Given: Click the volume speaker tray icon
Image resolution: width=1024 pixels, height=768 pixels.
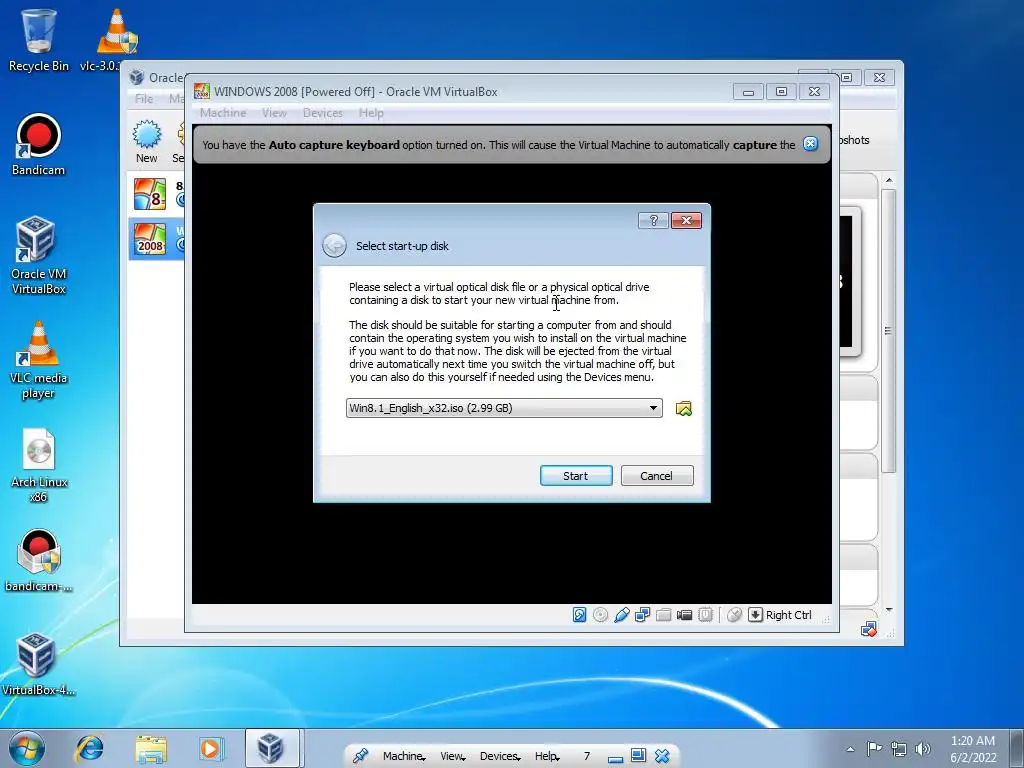Looking at the screenshot, I should tap(923, 749).
